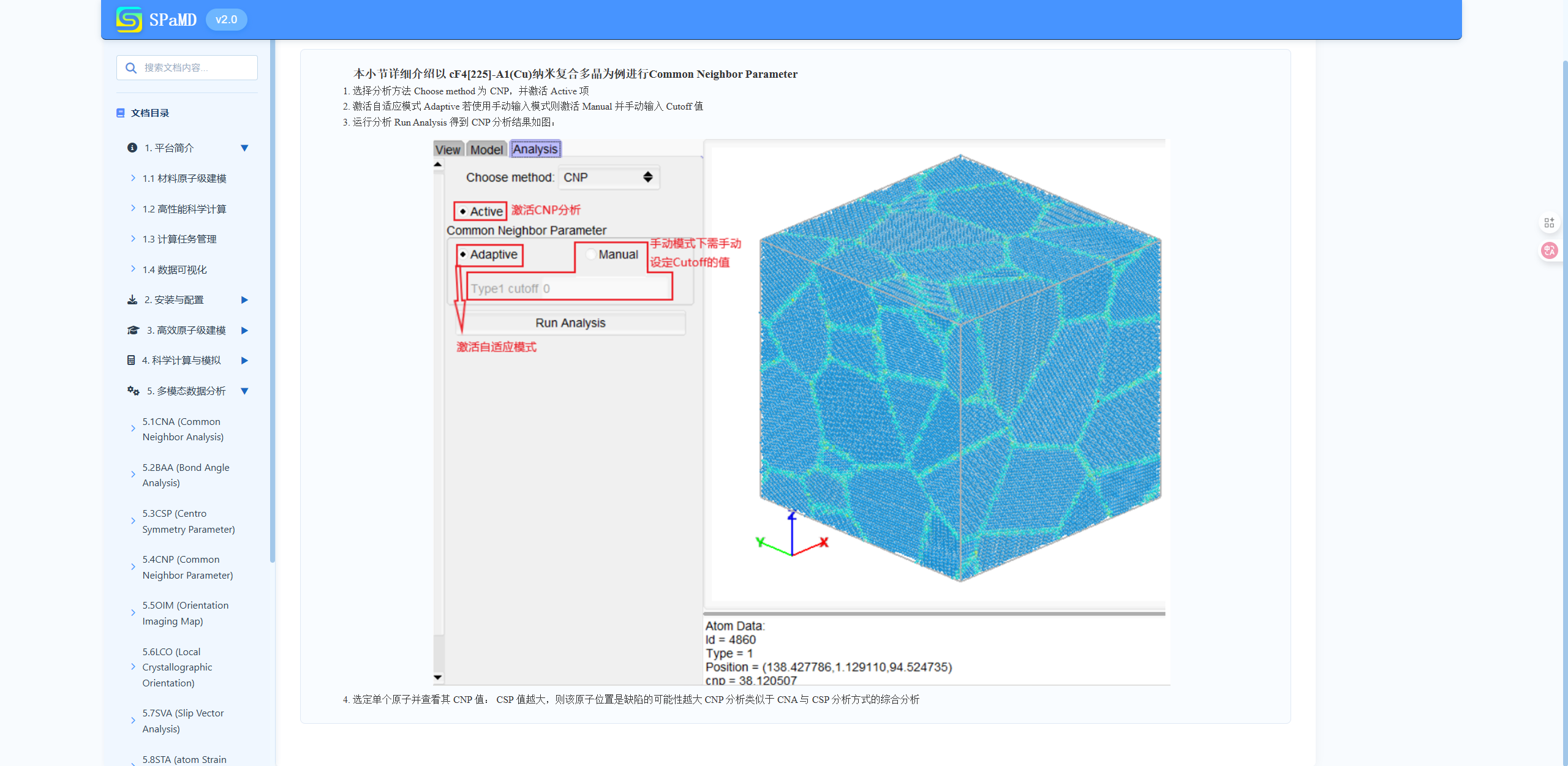Click the calculator icon beside 科学计算与模拟
This screenshot has height=766, width=1568.
(x=130, y=360)
